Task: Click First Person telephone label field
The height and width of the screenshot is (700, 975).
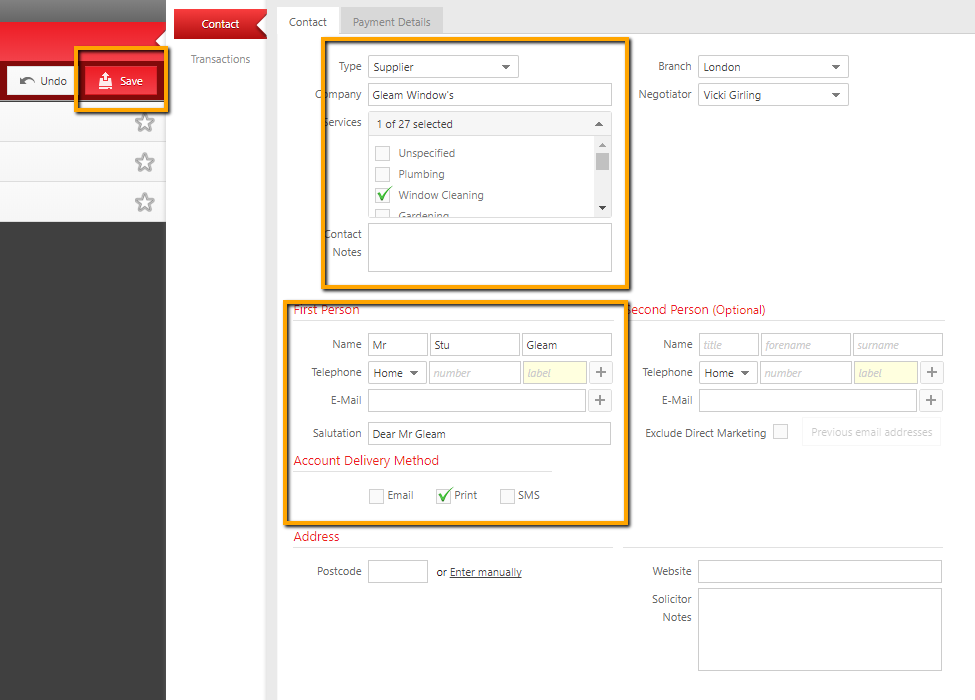Action: [555, 372]
